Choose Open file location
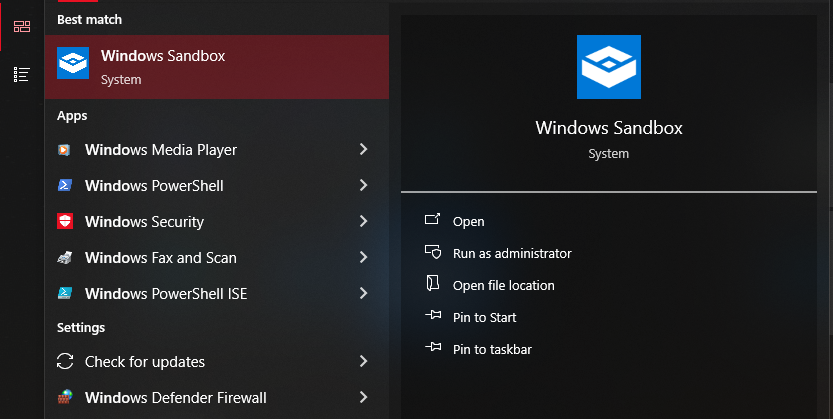This screenshot has width=833, height=419. [x=504, y=285]
